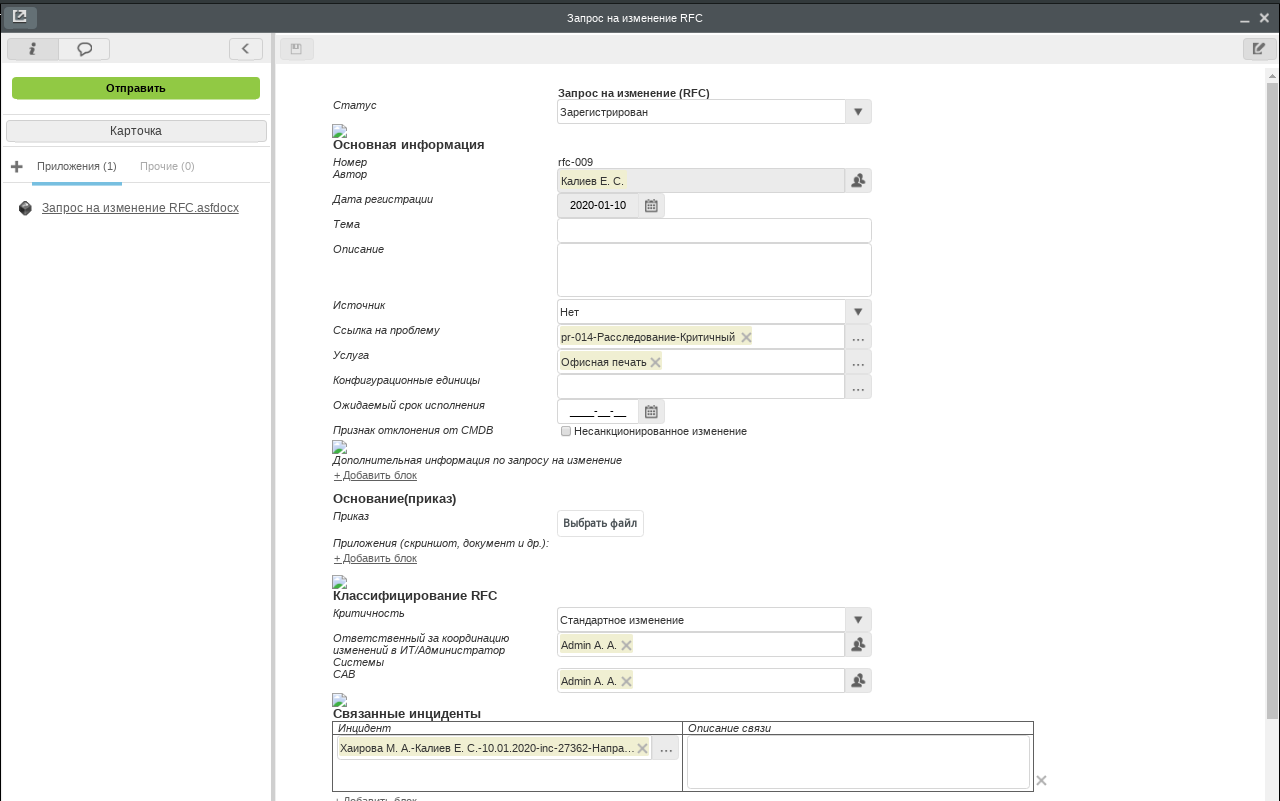Add block under Дополнительная информация
The image size is (1280, 801).
pos(375,475)
